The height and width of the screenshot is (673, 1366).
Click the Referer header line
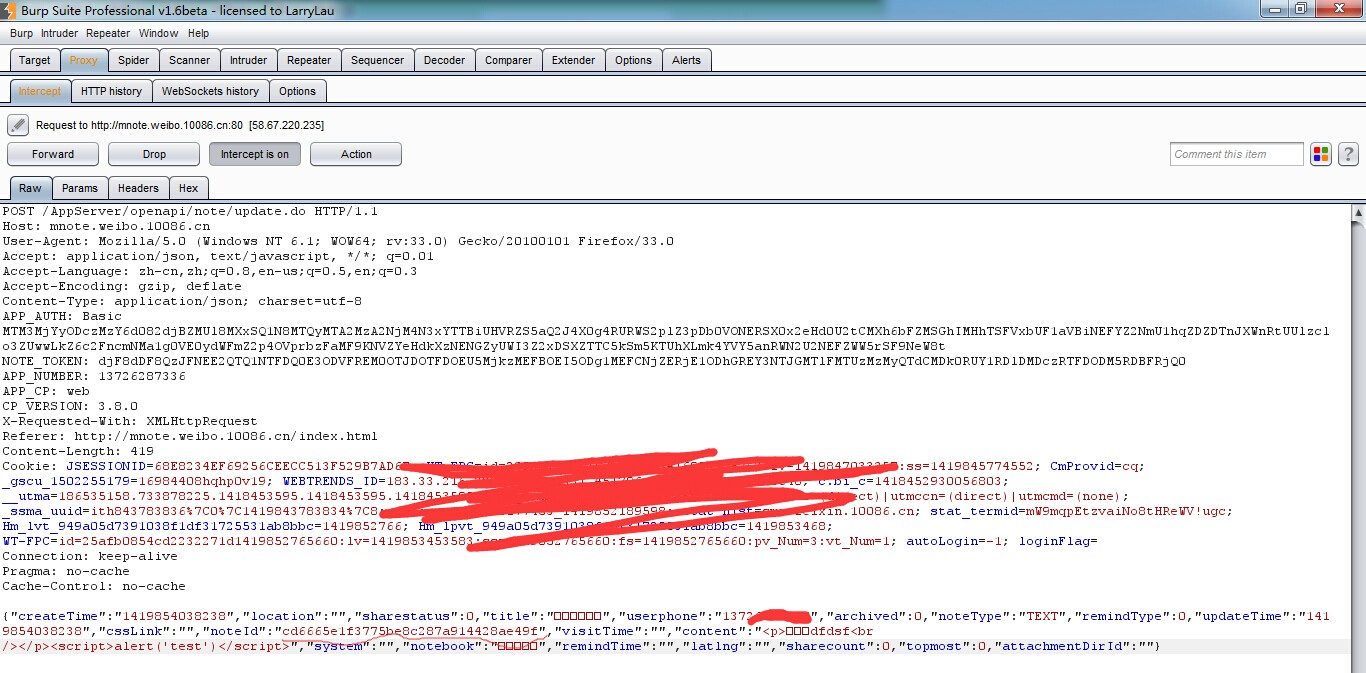[190, 436]
